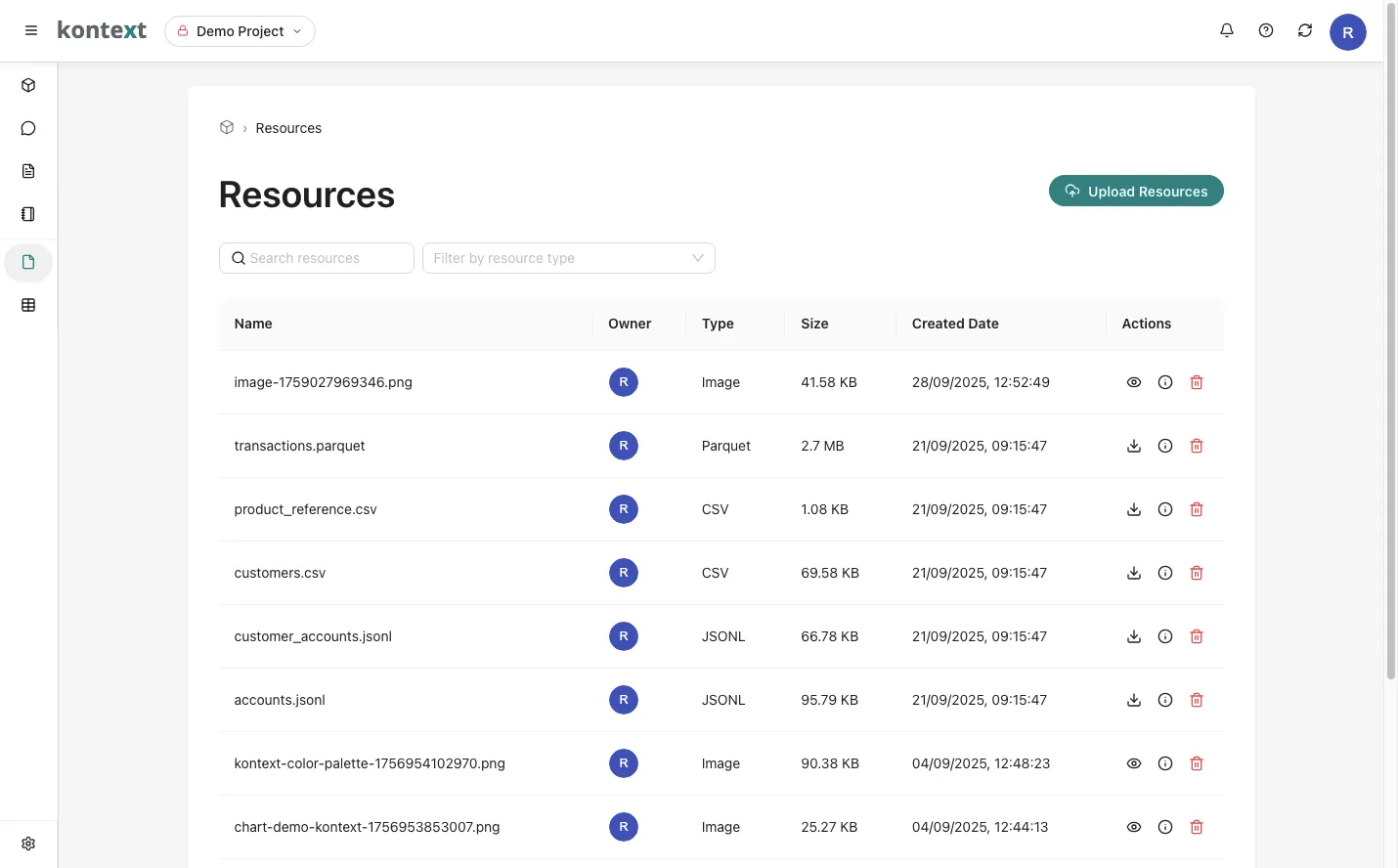Open the chat icon in sidebar

click(x=28, y=128)
